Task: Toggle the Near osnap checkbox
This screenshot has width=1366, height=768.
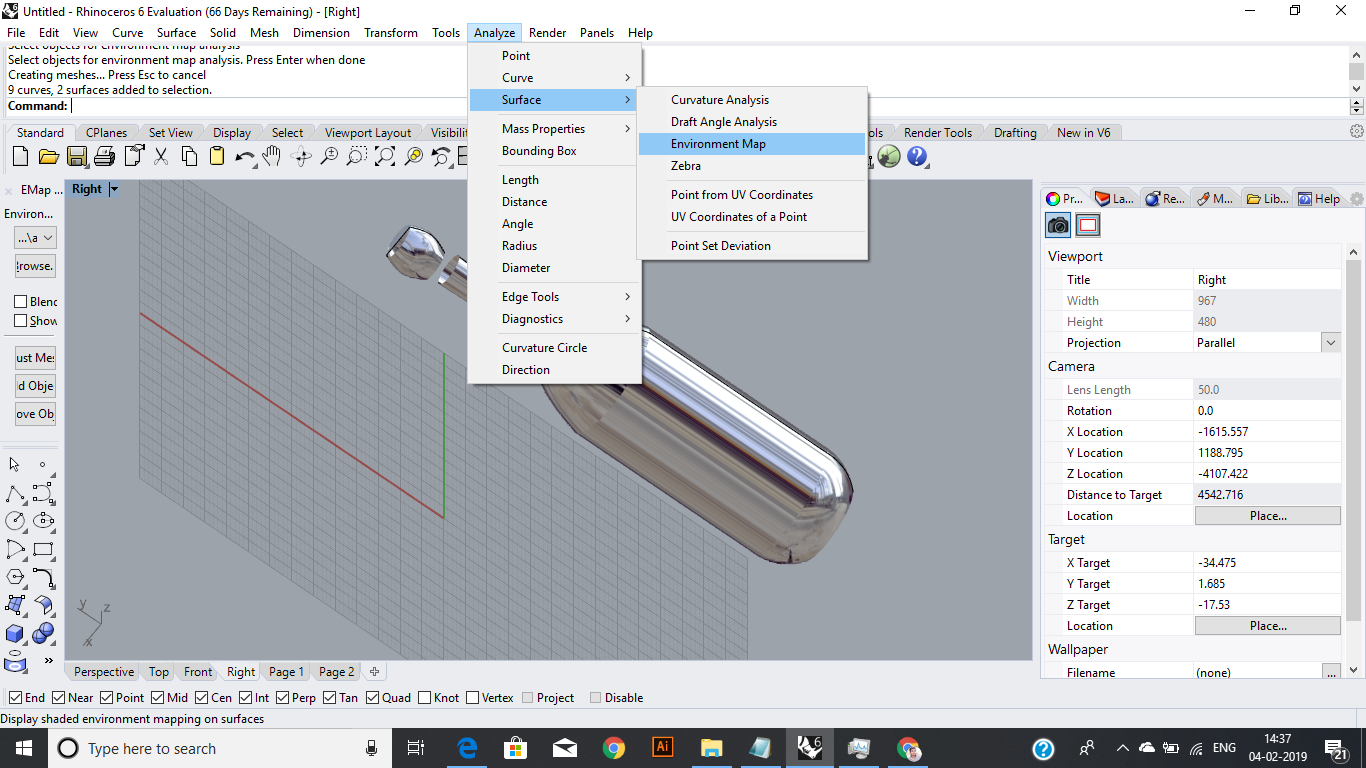Action: 59,698
